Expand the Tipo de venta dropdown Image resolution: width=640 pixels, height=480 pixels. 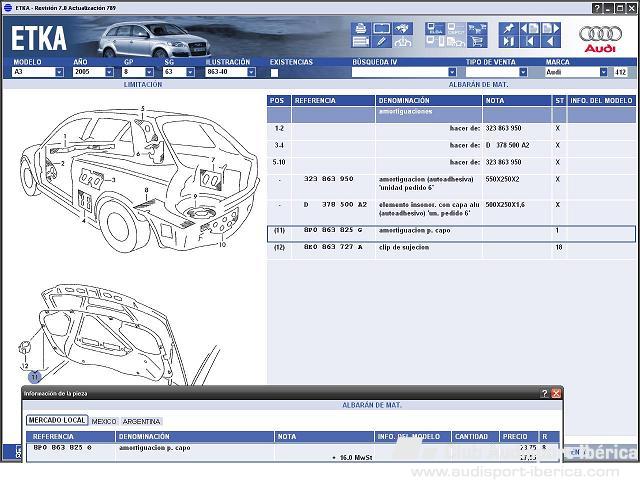tap(523, 72)
